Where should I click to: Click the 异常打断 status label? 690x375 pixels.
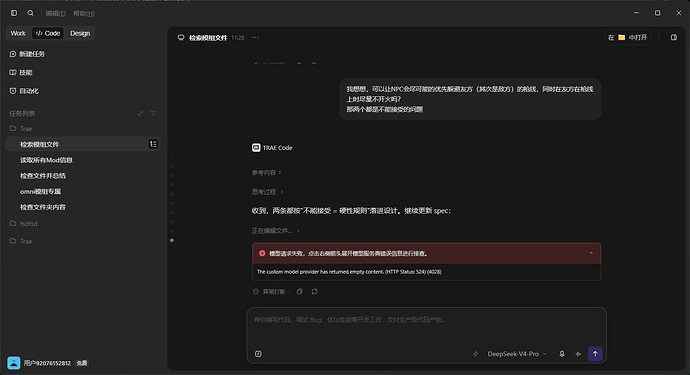coord(274,292)
